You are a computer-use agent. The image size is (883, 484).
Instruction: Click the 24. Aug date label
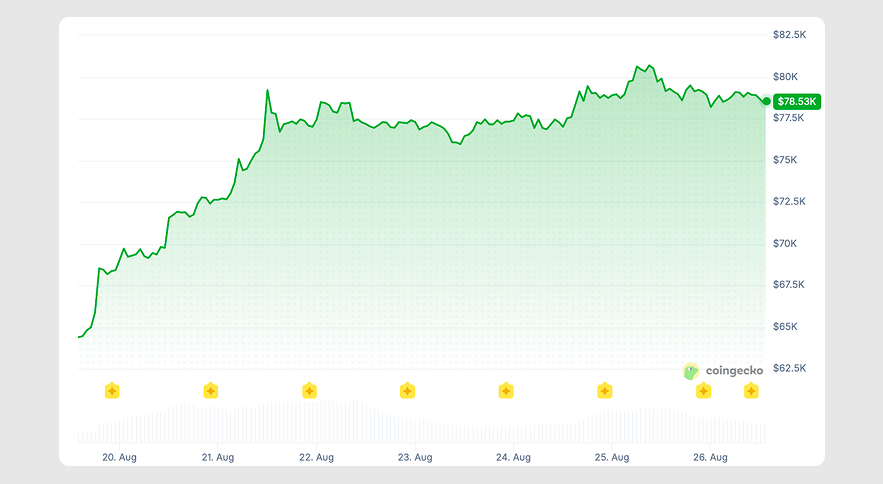[x=513, y=458]
